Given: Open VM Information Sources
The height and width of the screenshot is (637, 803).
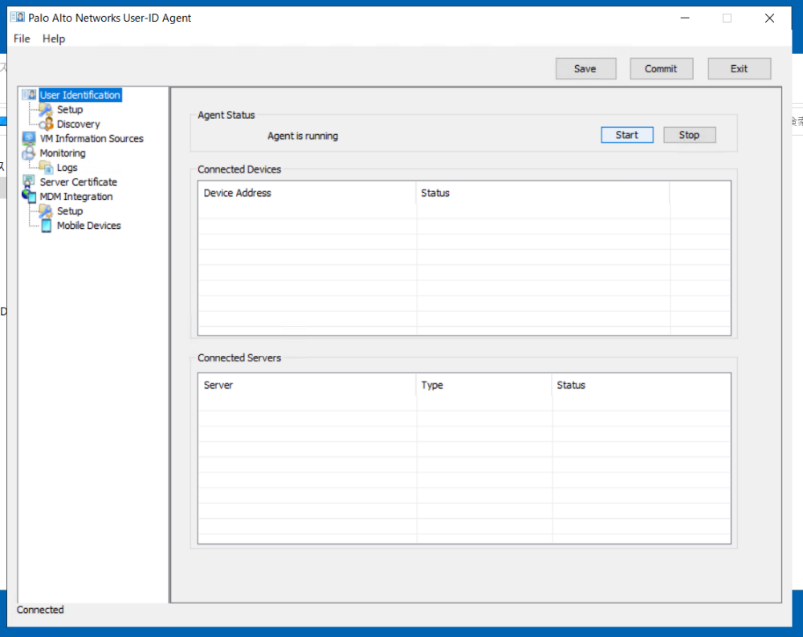Looking at the screenshot, I should coord(92,138).
